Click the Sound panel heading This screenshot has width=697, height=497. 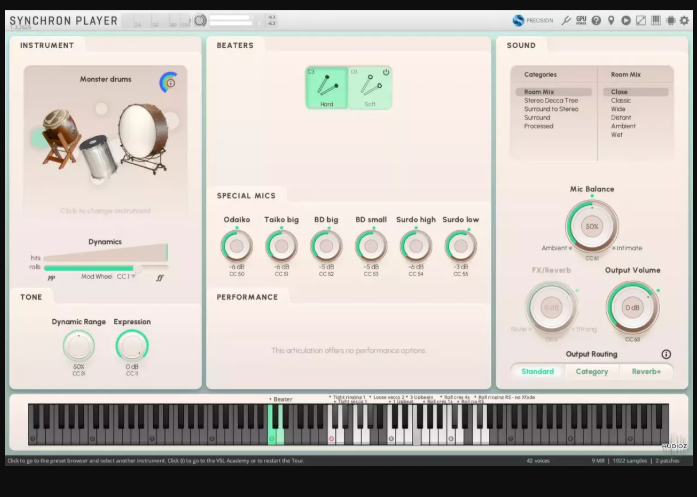pos(521,45)
